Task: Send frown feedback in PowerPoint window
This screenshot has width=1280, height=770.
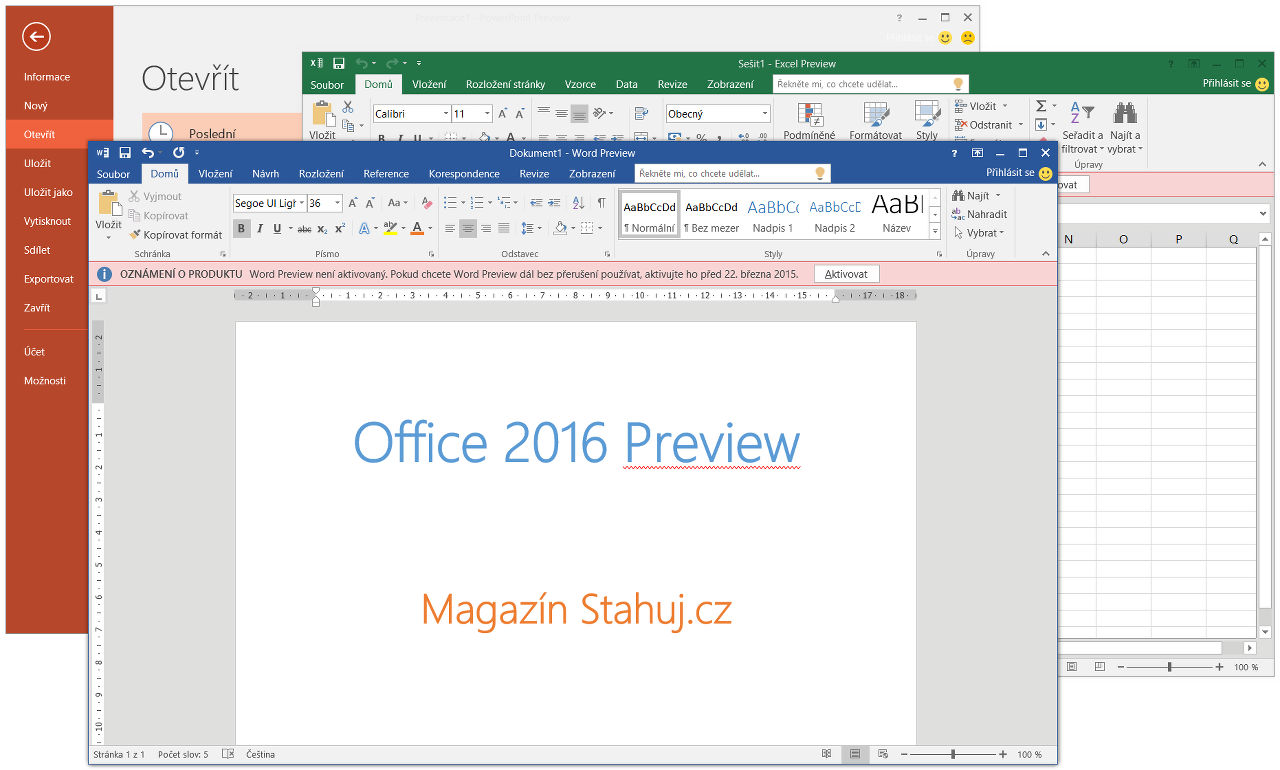Action: (x=967, y=38)
